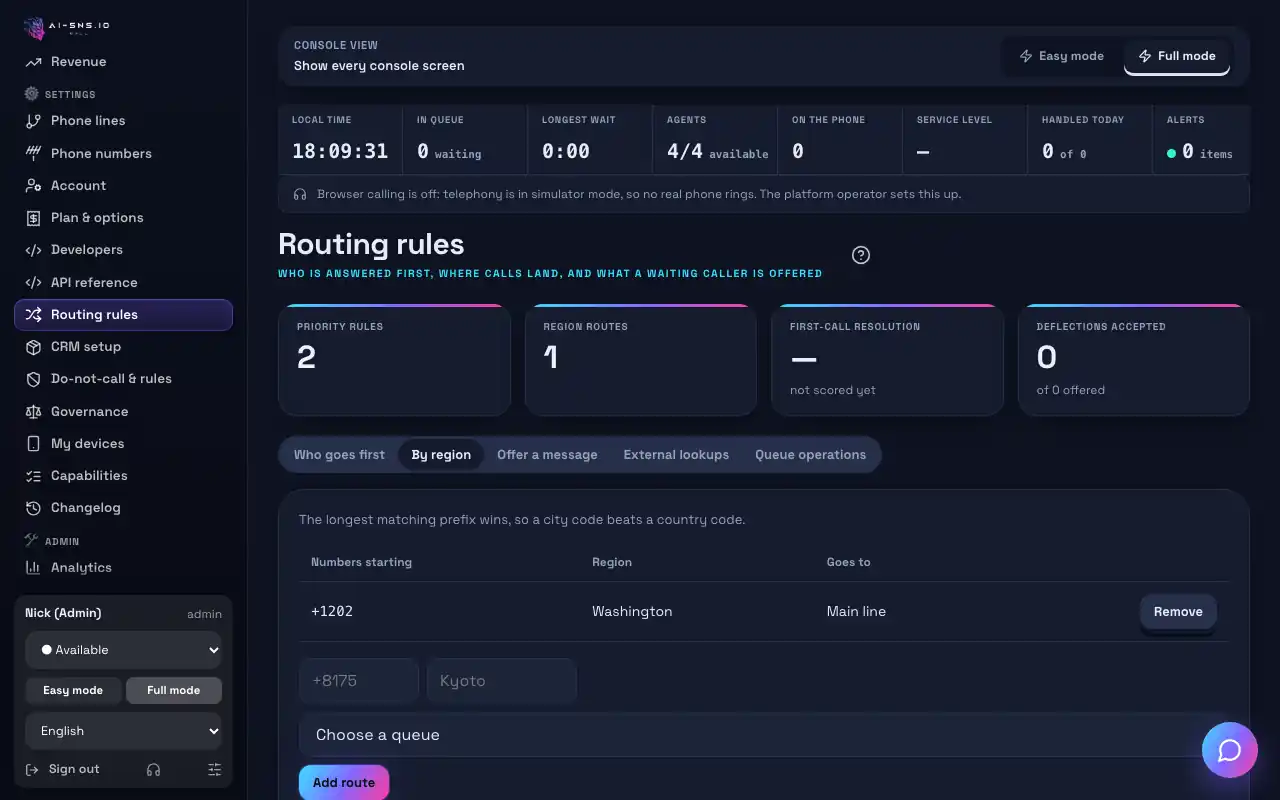Open the Available status dropdown
The height and width of the screenshot is (800, 1280).
(x=124, y=650)
